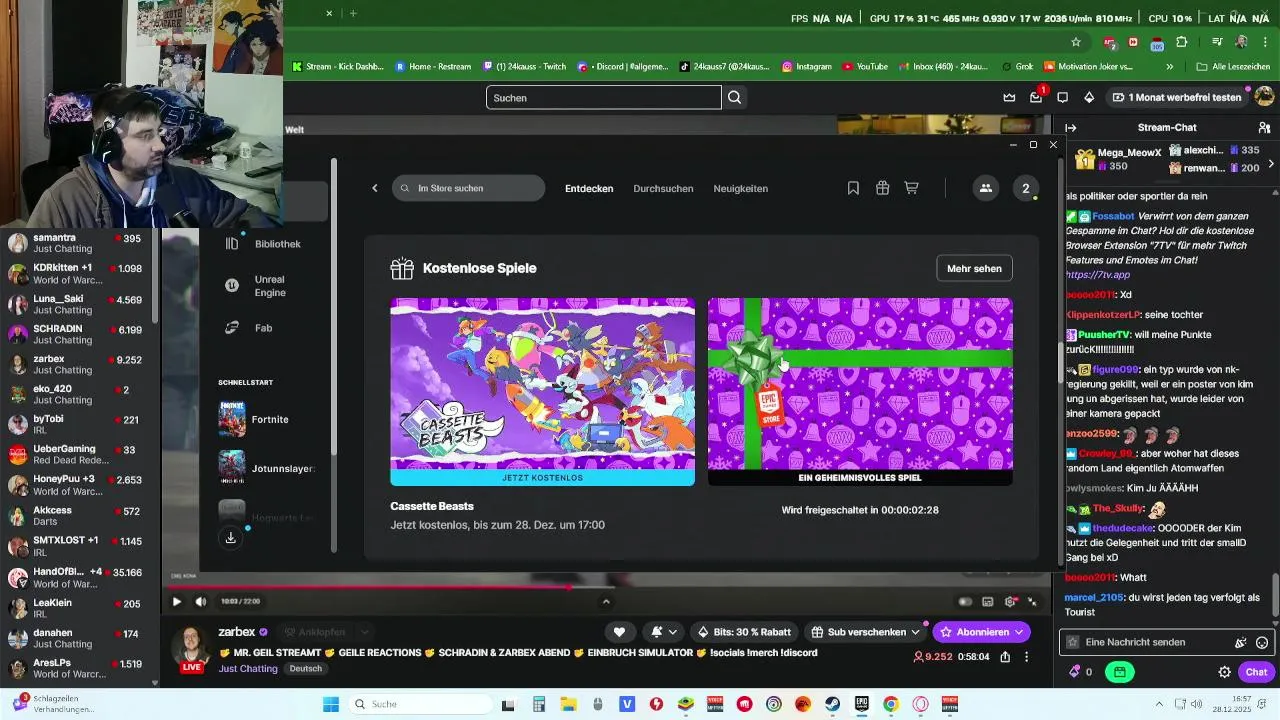The width and height of the screenshot is (1280, 720).
Task: Open the Epic launcher downloads icon
Action: click(231, 537)
